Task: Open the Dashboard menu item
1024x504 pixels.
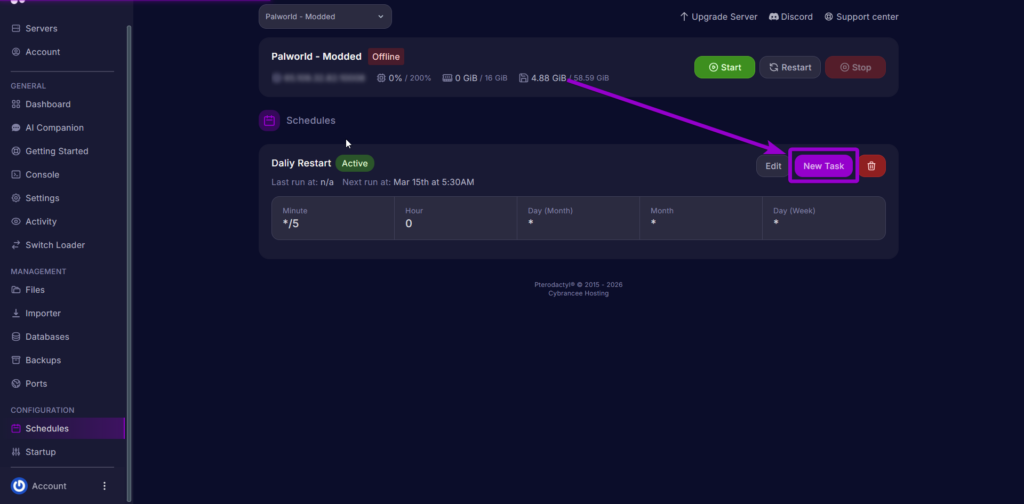Action: point(48,105)
